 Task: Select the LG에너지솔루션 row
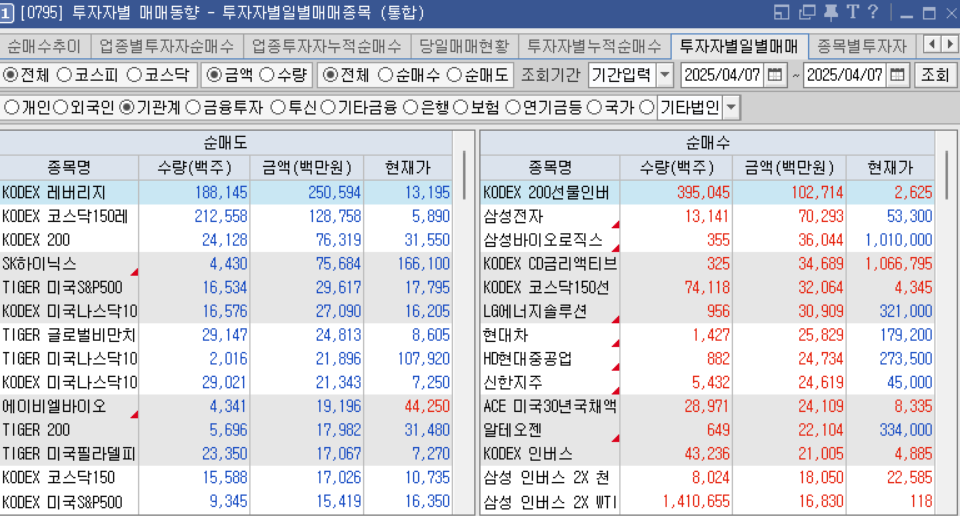point(708,311)
